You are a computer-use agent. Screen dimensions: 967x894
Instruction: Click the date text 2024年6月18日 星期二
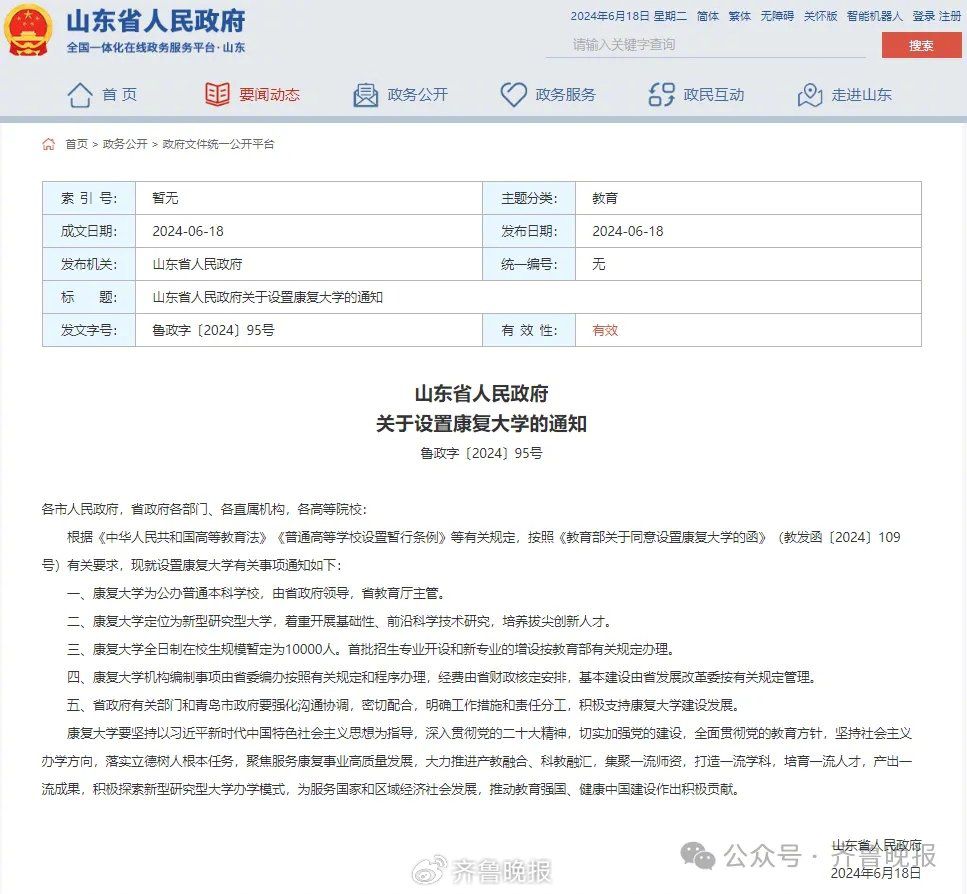tap(628, 16)
